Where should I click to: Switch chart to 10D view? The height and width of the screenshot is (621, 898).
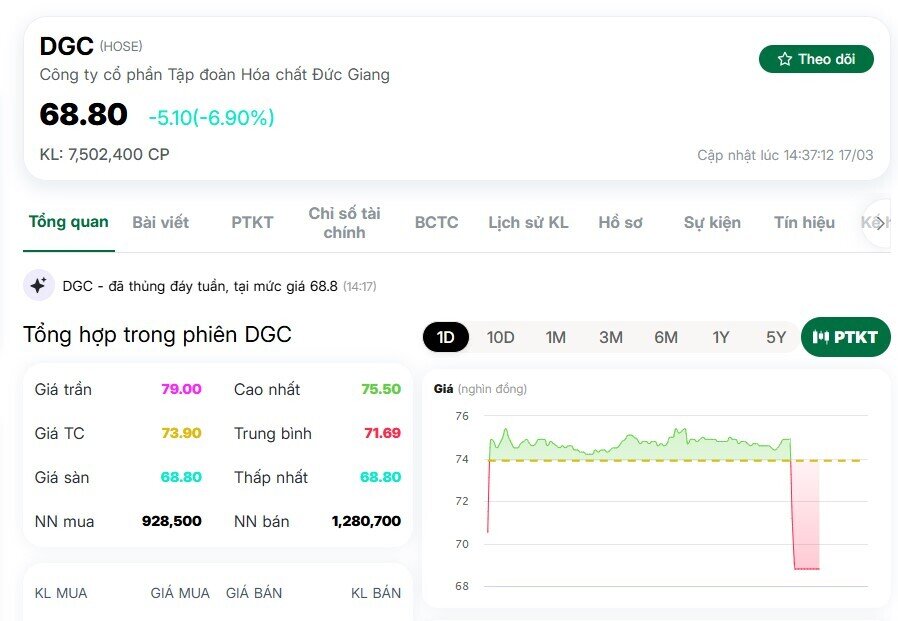point(500,337)
